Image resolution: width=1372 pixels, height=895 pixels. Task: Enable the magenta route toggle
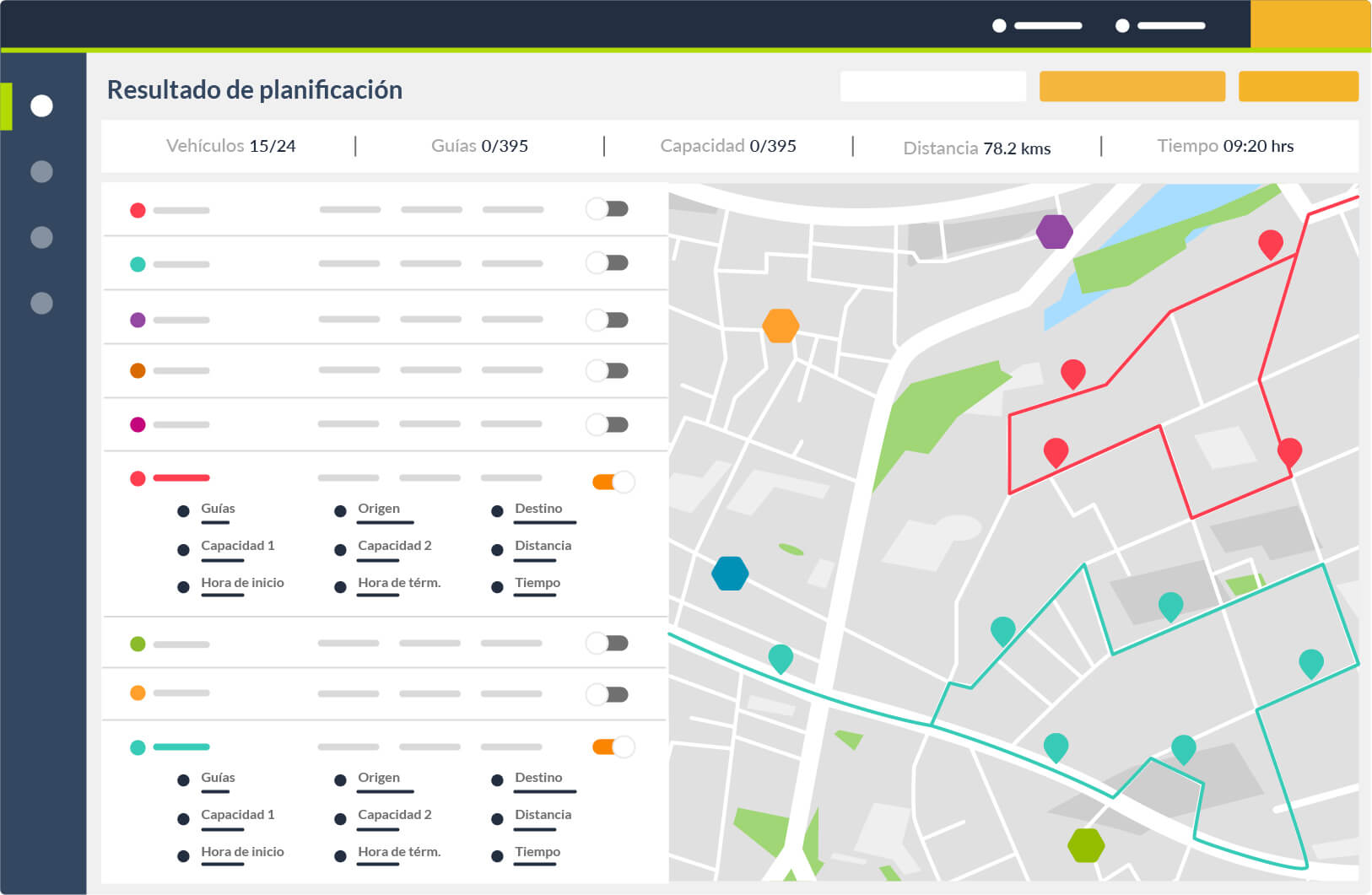[x=608, y=424]
